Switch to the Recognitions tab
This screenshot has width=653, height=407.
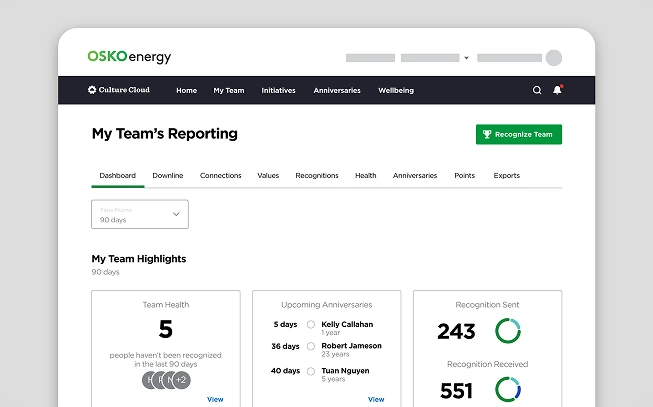coord(317,175)
